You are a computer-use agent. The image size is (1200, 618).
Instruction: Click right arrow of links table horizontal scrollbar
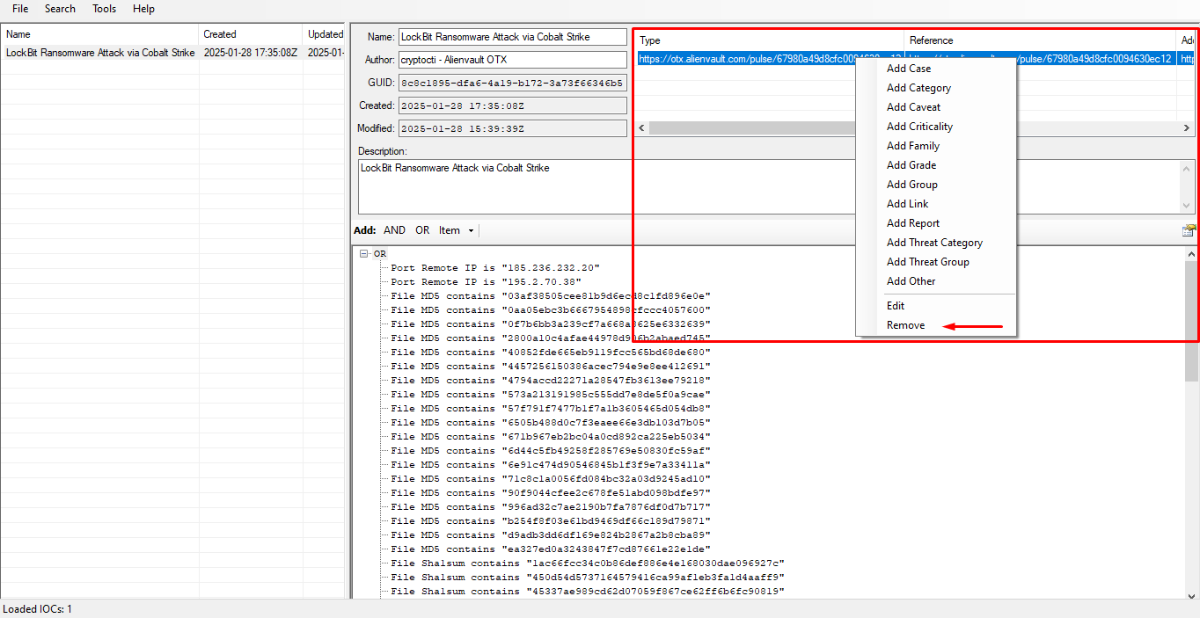[x=1187, y=128]
